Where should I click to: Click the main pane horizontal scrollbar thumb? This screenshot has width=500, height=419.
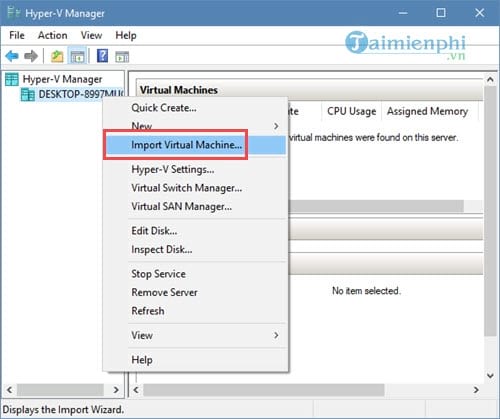(264, 390)
